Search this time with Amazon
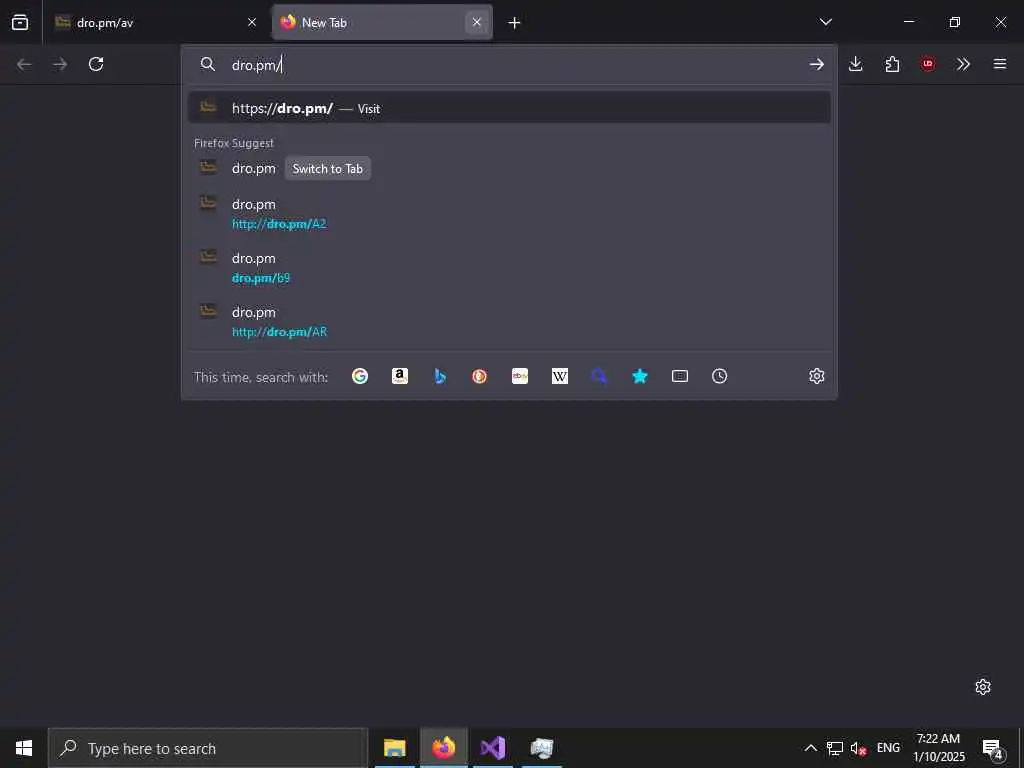Viewport: 1024px width, 768px height. click(400, 376)
